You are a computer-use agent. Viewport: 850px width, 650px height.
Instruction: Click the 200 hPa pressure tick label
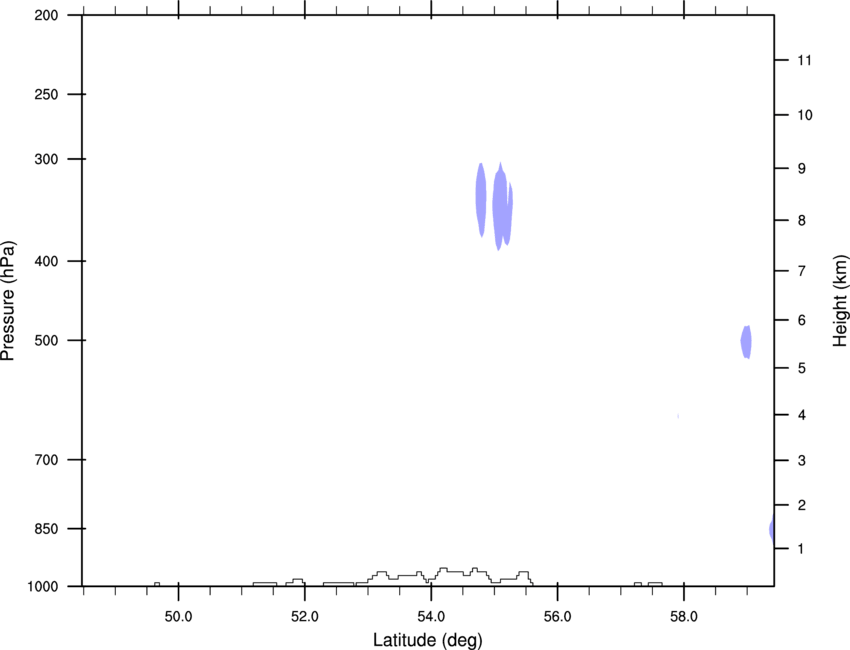pyautogui.click(x=46, y=15)
